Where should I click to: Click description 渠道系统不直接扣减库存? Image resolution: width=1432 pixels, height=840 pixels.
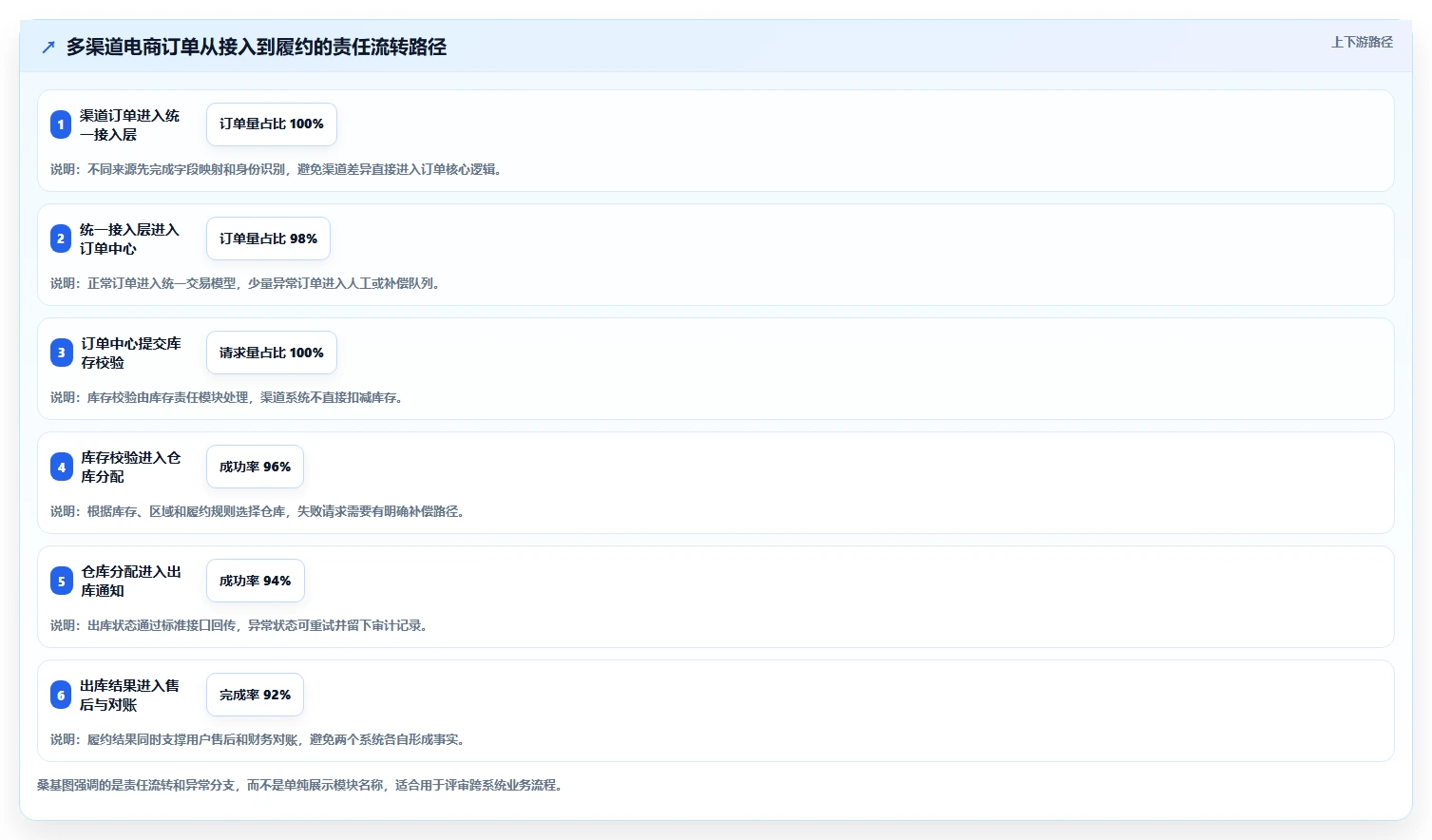pos(229,397)
